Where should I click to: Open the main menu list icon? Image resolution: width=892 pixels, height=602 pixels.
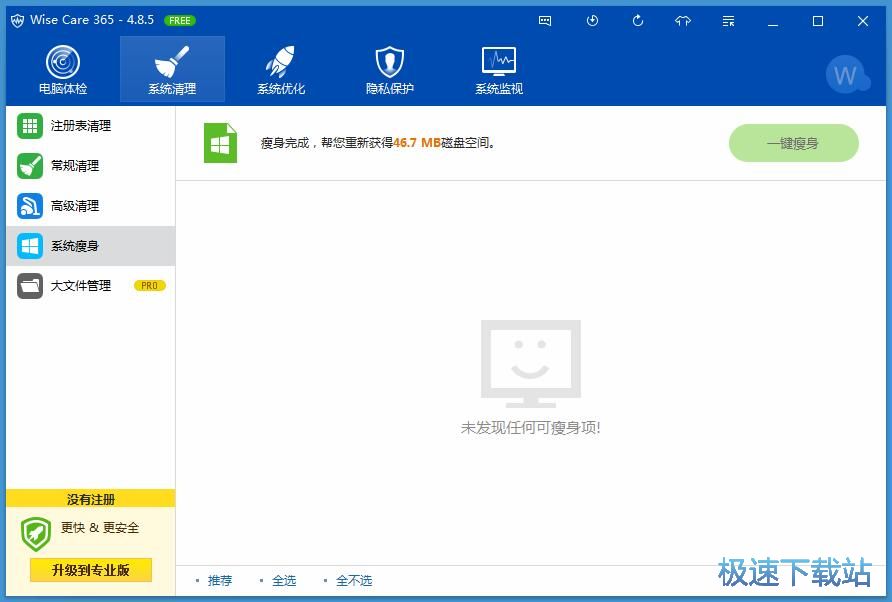[x=728, y=21]
